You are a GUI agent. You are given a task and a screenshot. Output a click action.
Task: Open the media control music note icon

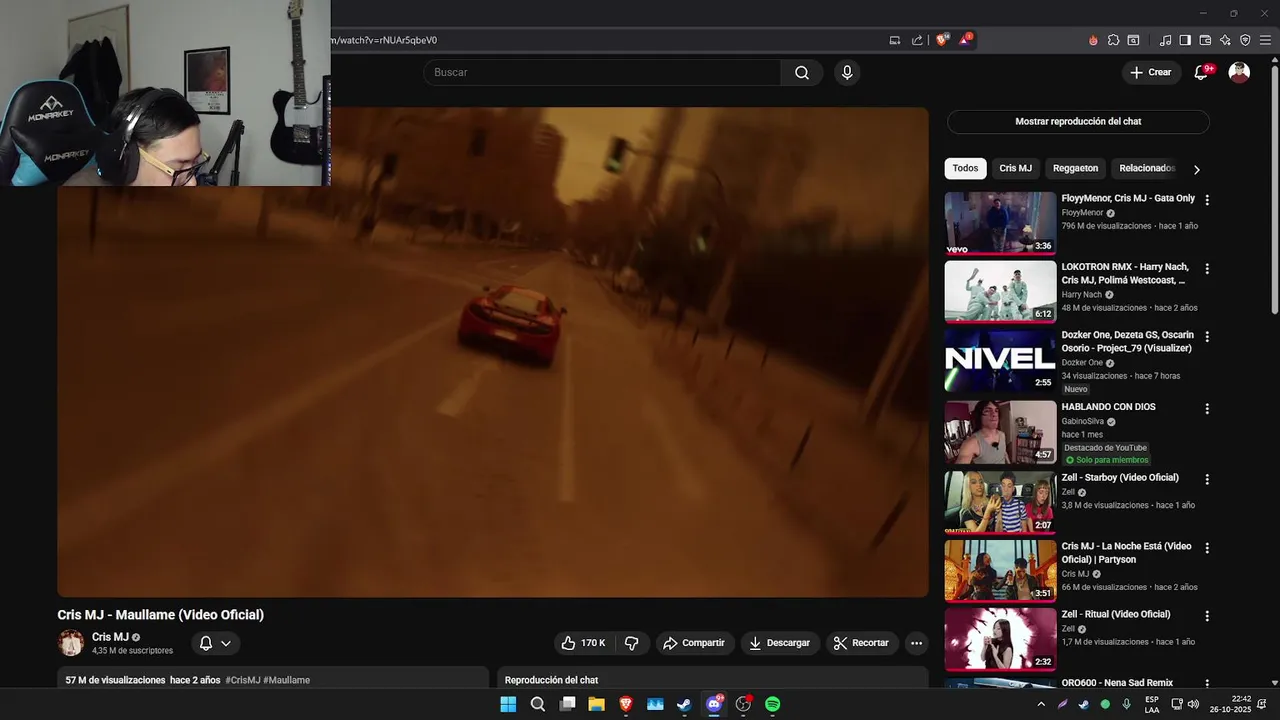click(1165, 40)
